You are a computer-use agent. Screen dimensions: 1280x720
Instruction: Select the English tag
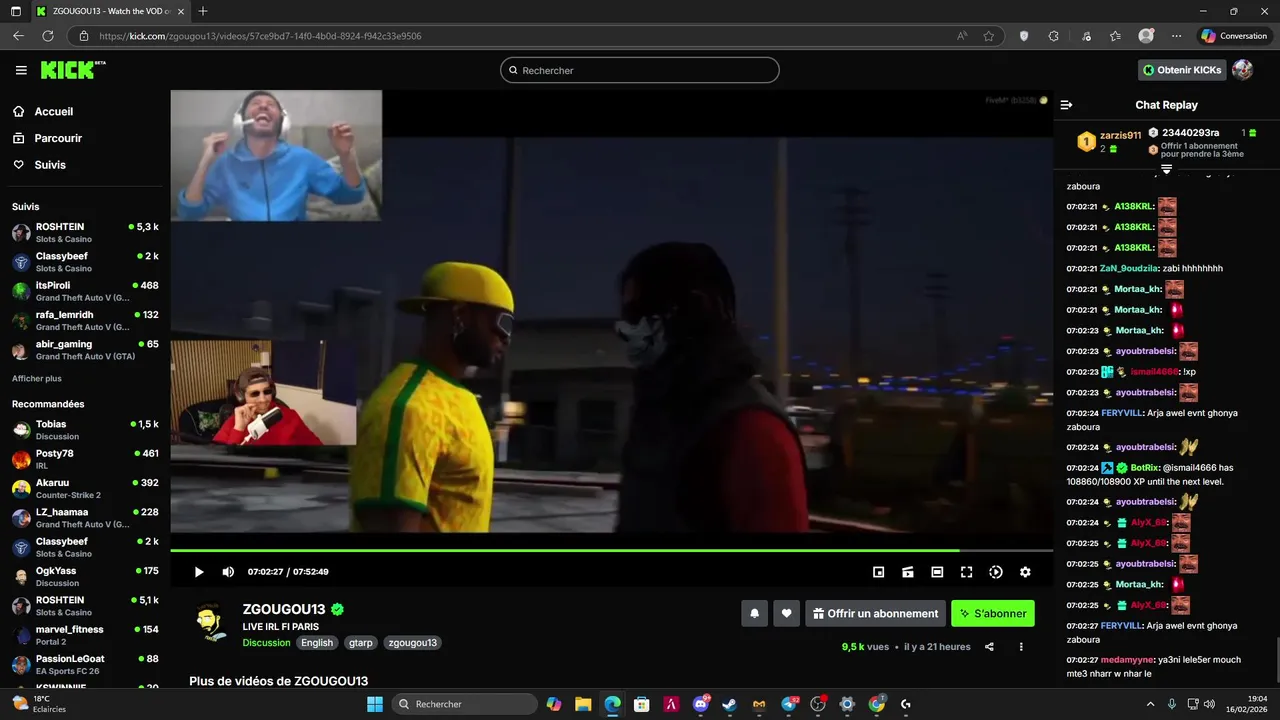tap(317, 643)
